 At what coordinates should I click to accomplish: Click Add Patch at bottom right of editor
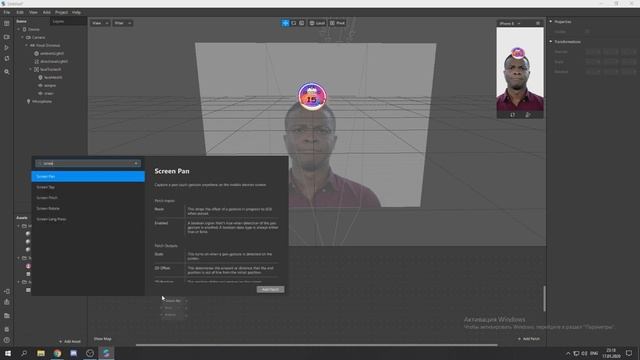529,339
